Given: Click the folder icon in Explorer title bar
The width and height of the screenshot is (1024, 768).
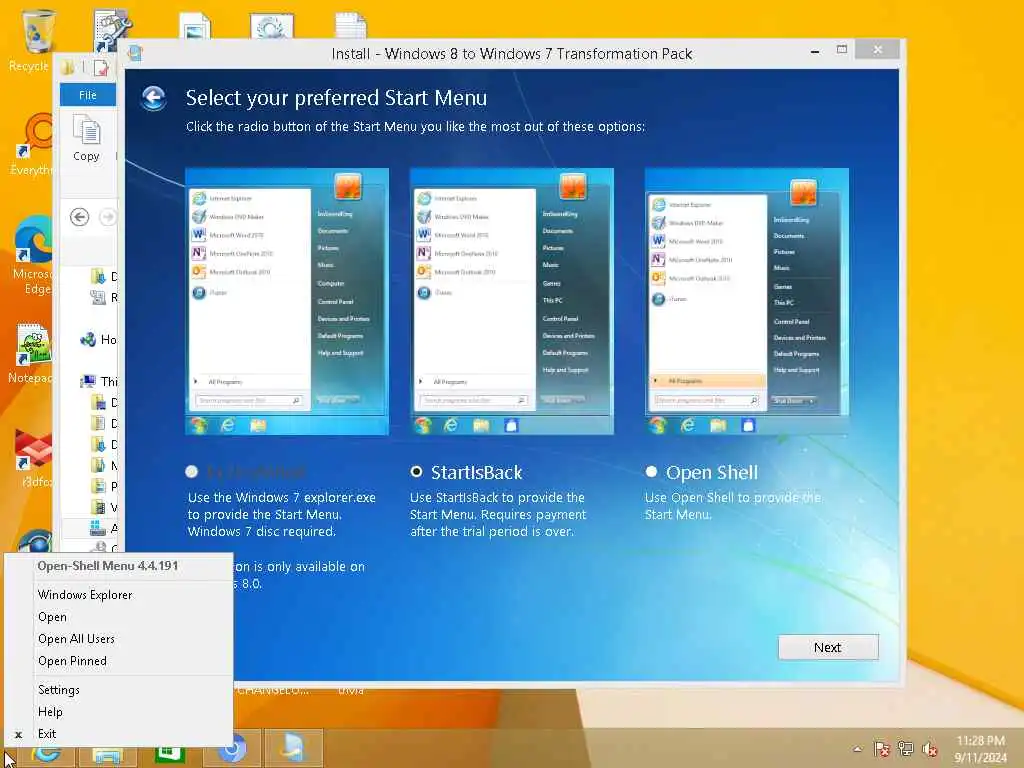Looking at the screenshot, I should (x=67, y=67).
